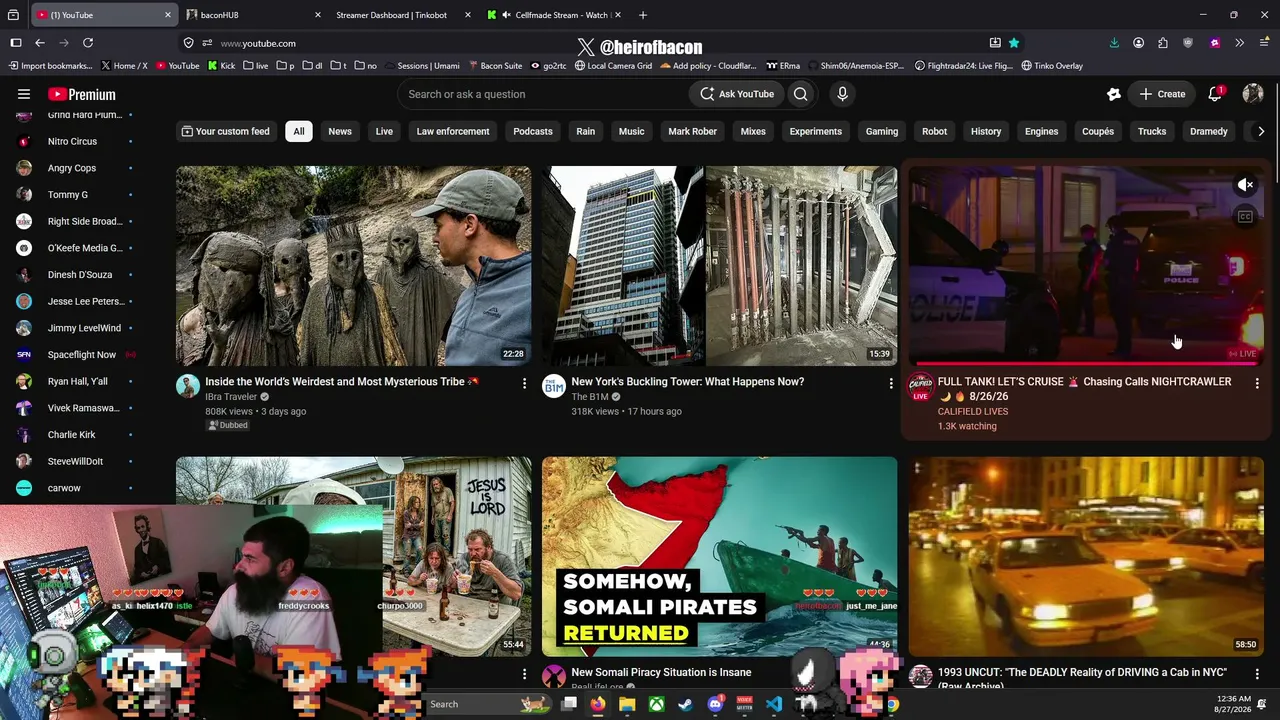Select the Gaming filter chip
The width and height of the screenshot is (1280, 720).
click(x=882, y=131)
